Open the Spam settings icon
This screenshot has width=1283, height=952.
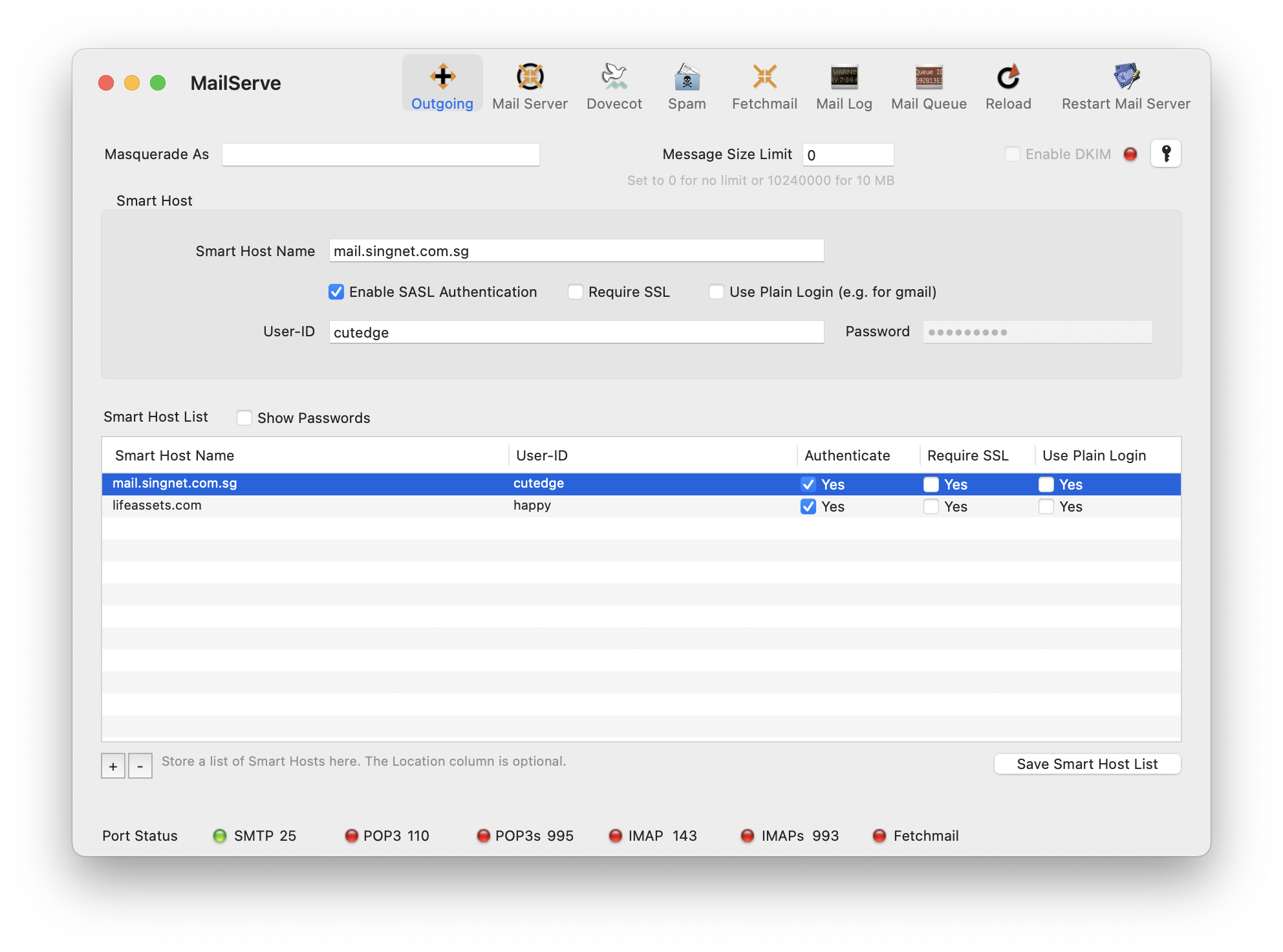[687, 77]
